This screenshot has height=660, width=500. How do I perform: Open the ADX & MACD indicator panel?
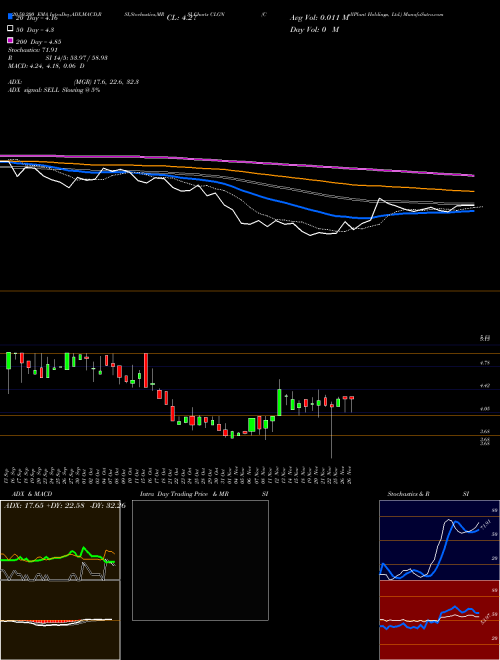pos(60,580)
